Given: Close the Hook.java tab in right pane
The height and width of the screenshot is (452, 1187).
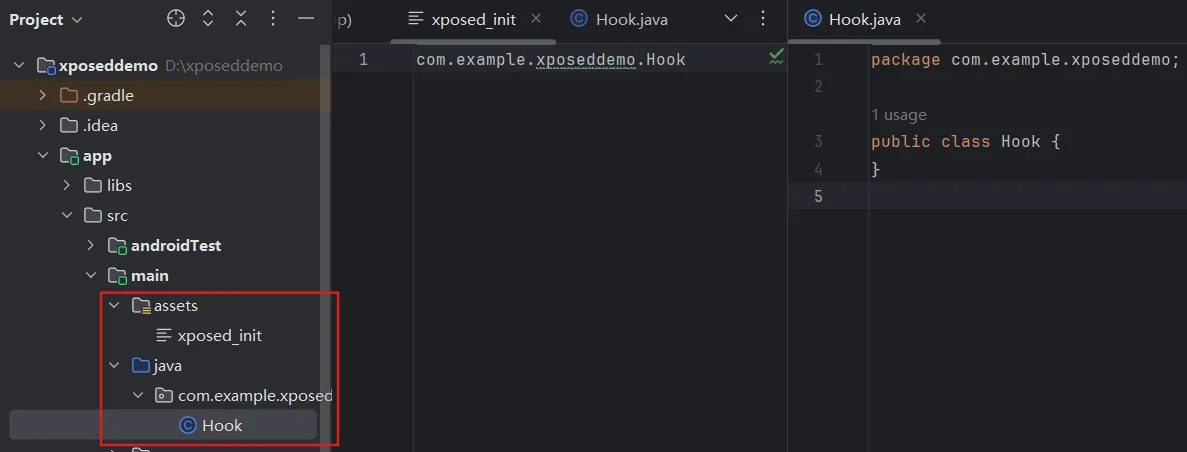Looking at the screenshot, I should (x=920, y=18).
